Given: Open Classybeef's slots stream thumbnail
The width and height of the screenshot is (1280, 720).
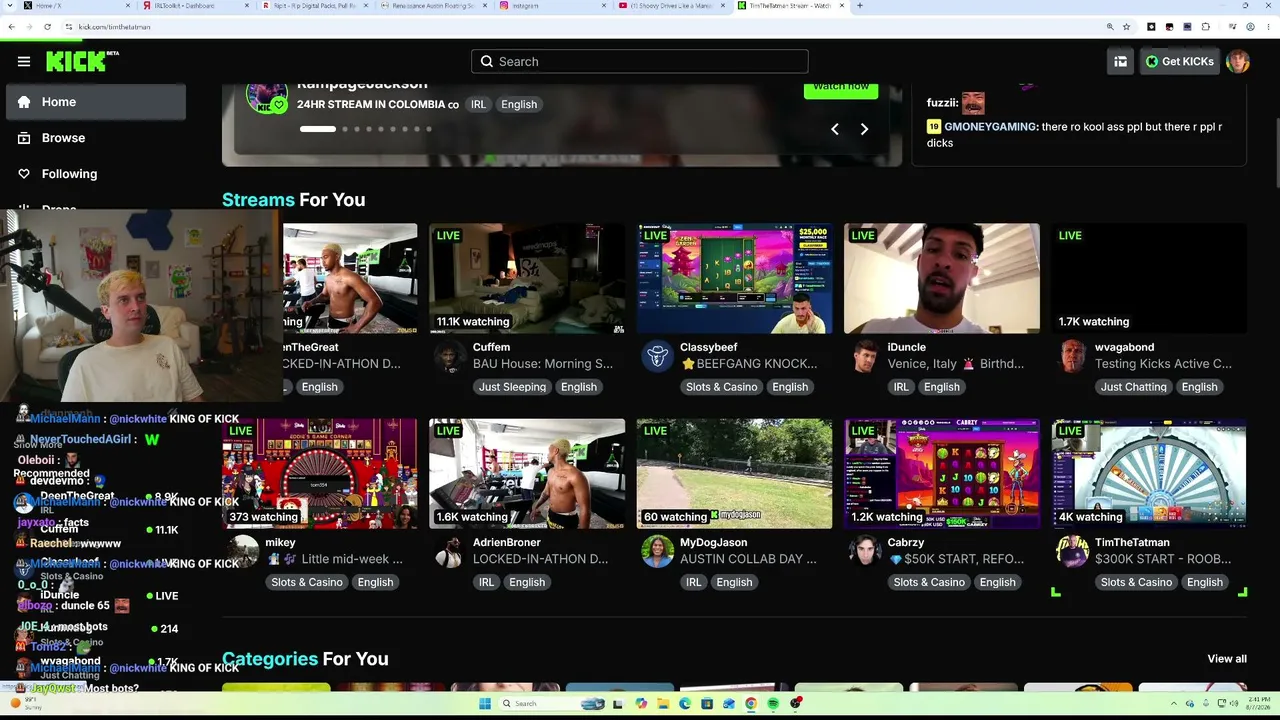Looking at the screenshot, I should point(735,278).
